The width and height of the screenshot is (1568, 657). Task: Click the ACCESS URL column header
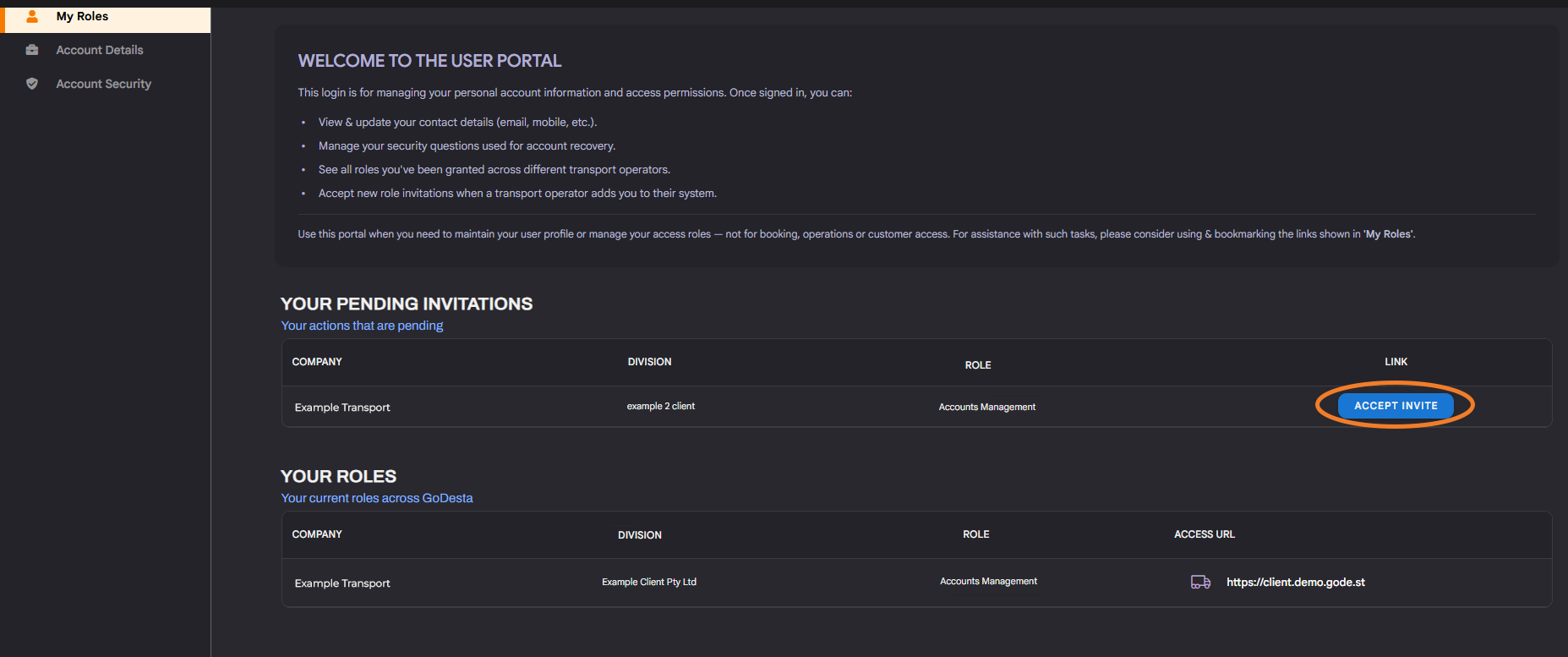1205,534
